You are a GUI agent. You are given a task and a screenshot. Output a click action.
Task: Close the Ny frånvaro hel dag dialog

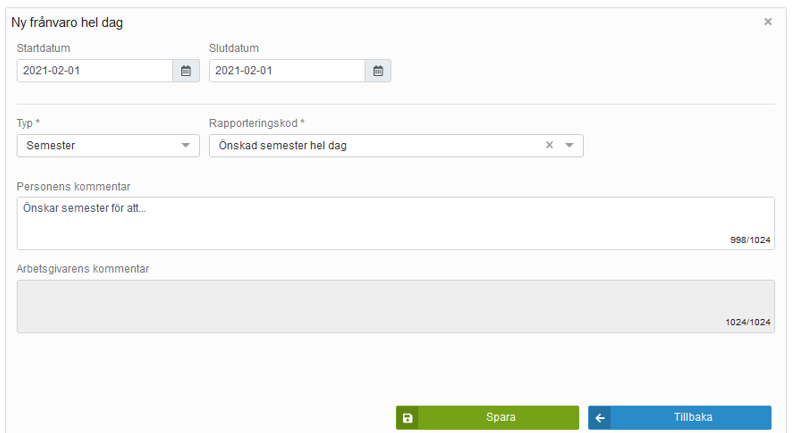[768, 22]
